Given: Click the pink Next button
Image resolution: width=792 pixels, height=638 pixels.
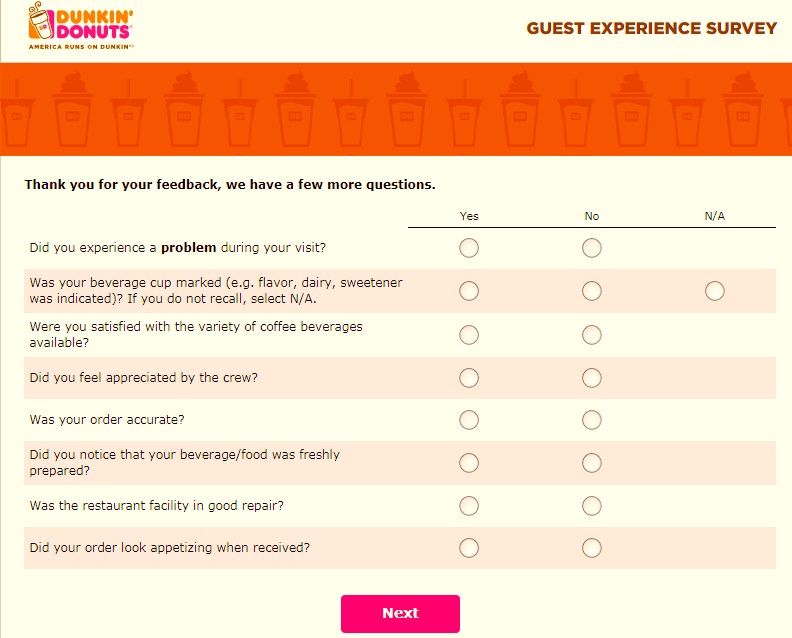Looking at the screenshot, I should pyautogui.click(x=400, y=614).
